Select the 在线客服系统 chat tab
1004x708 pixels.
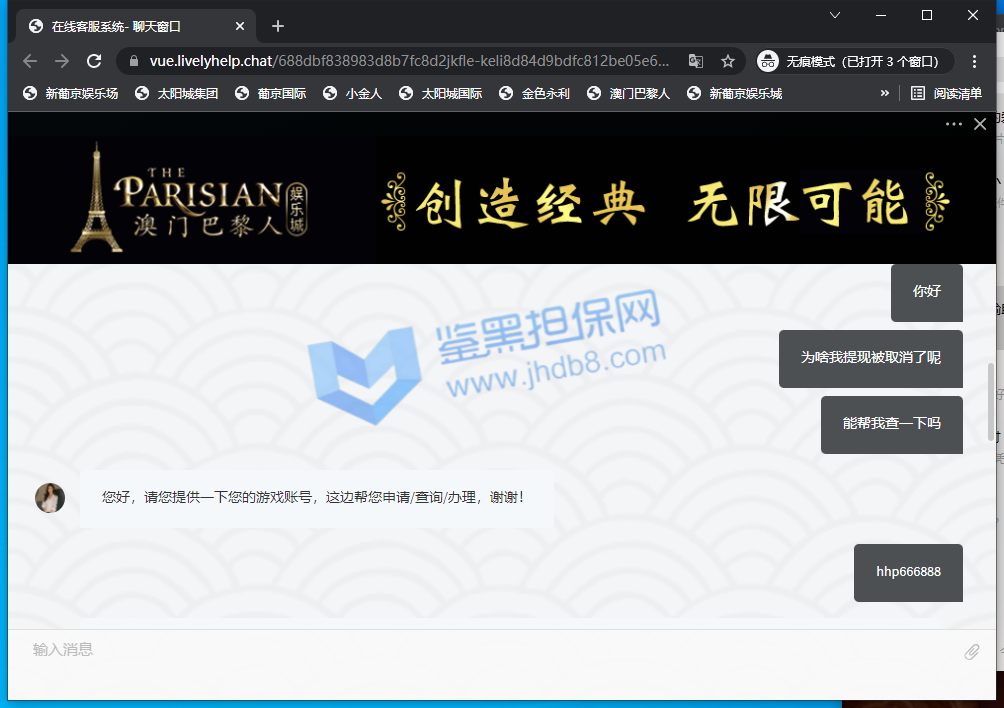130,26
